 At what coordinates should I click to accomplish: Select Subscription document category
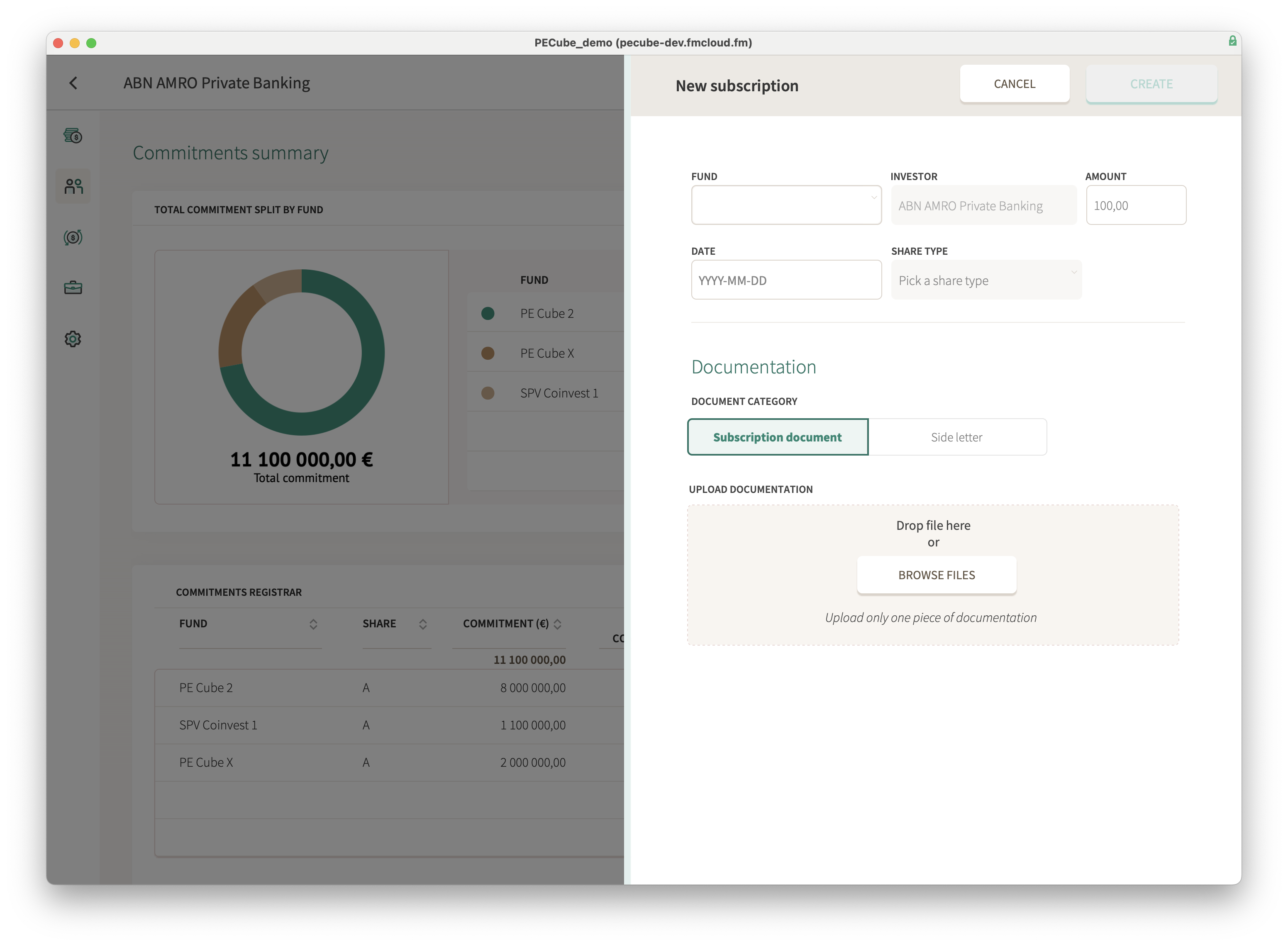click(777, 437)
